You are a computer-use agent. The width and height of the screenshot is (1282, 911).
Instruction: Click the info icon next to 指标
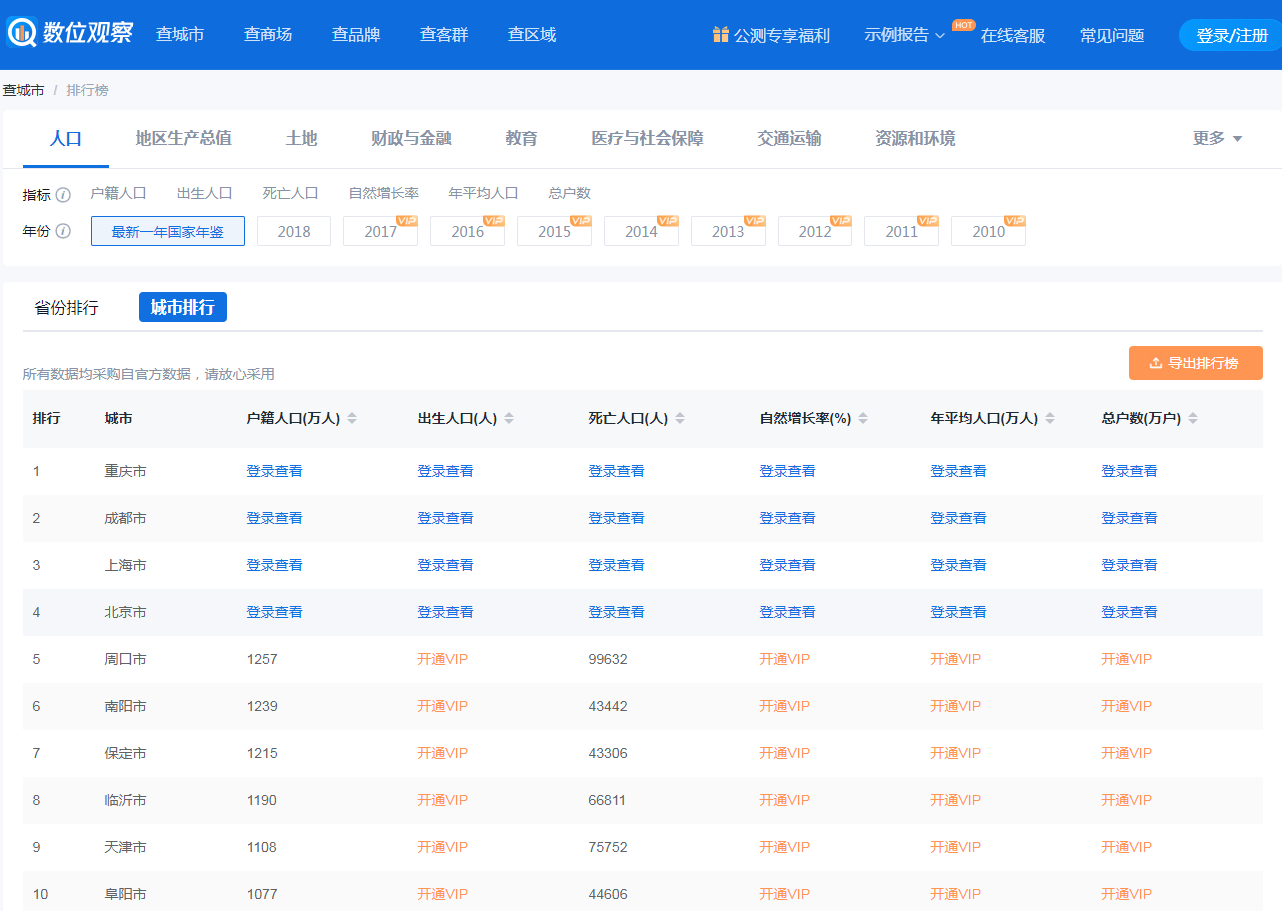63,194
